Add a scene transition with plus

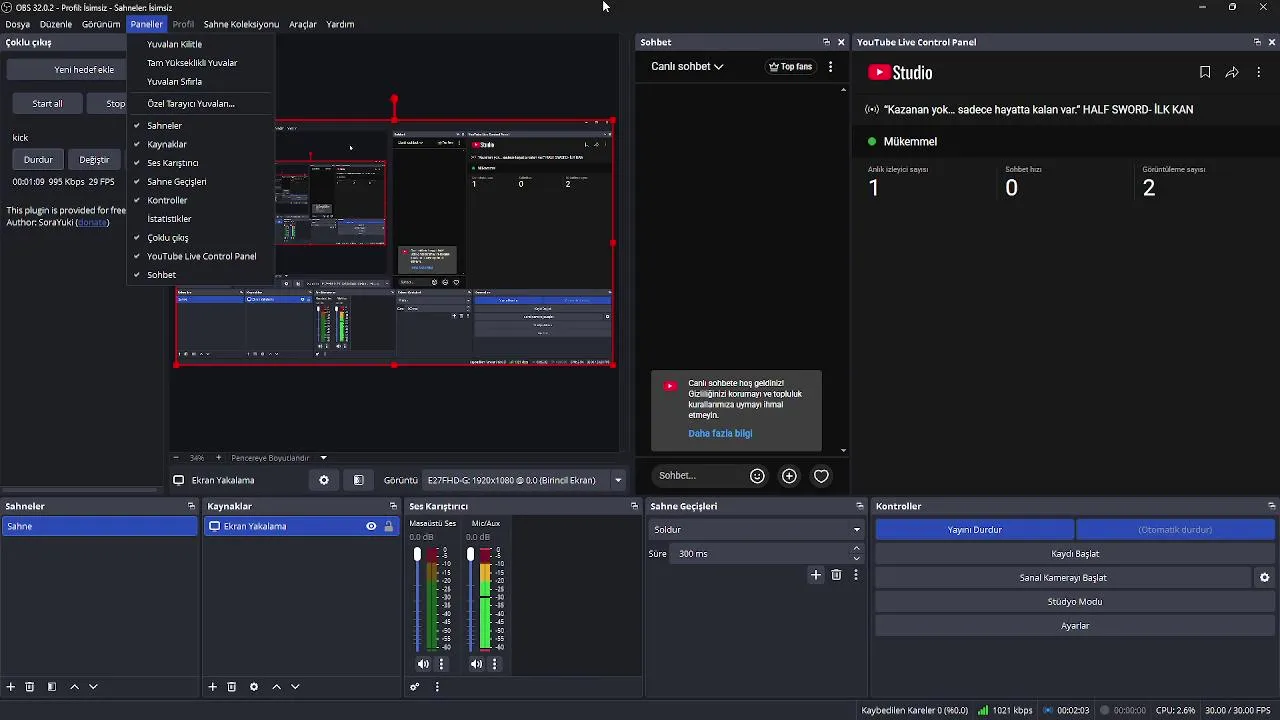click(816, 575)
